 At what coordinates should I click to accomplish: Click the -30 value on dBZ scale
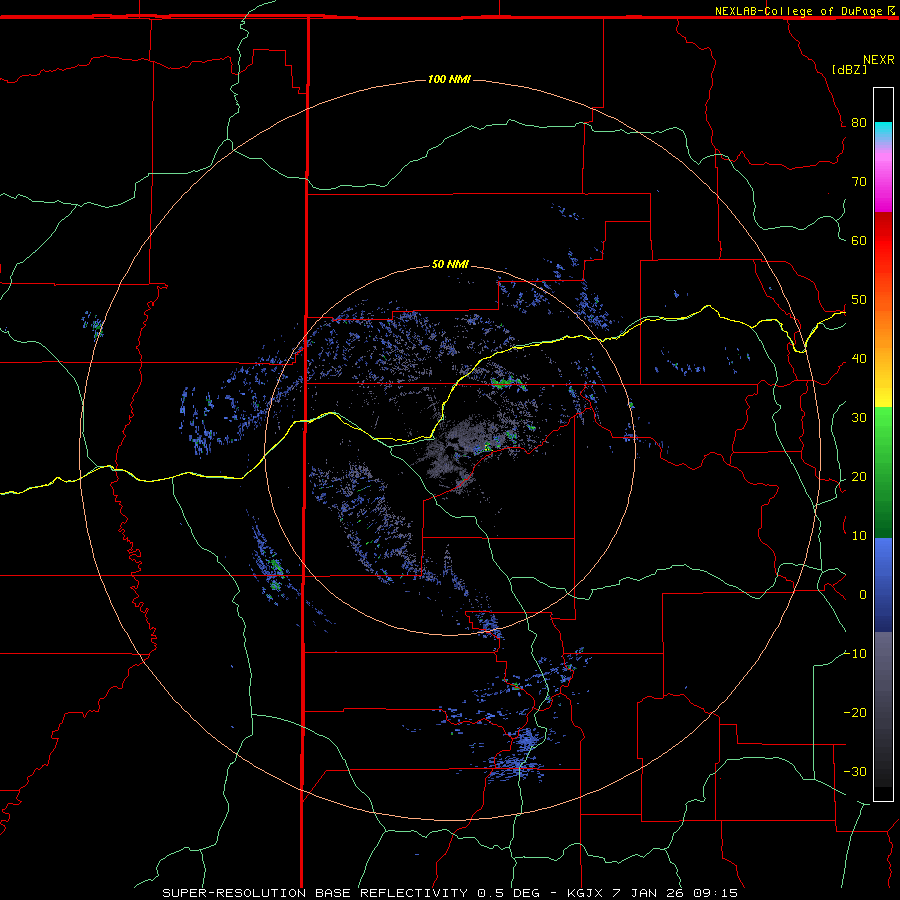855,772
